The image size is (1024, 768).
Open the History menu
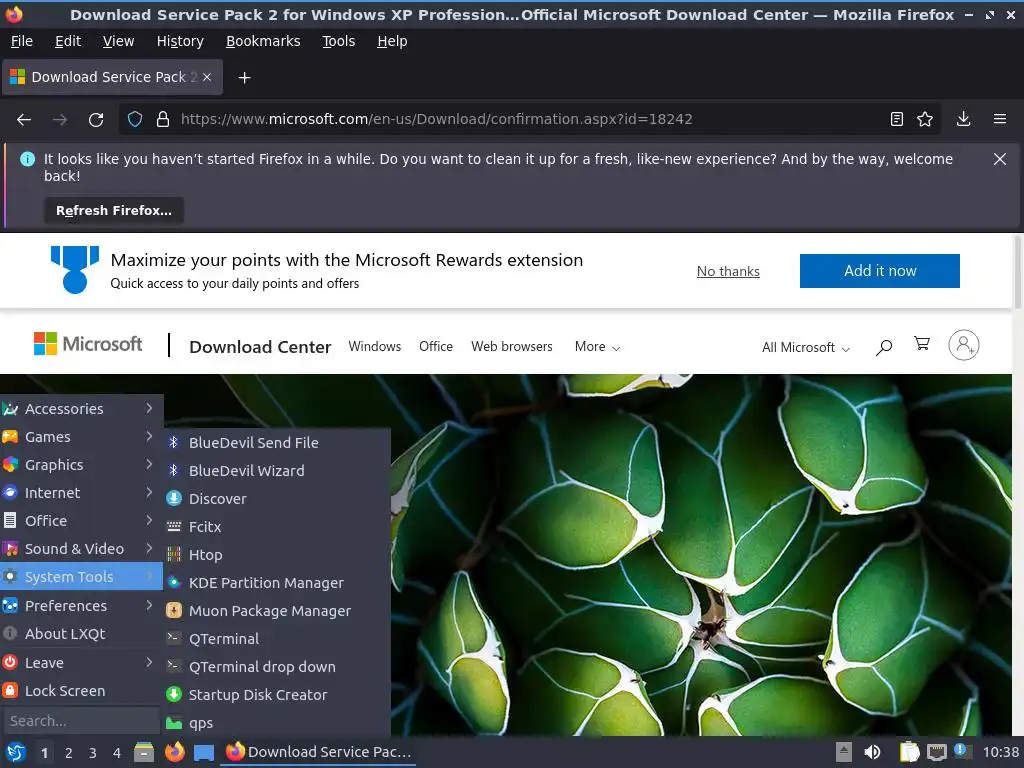click(x=180, y=41)
